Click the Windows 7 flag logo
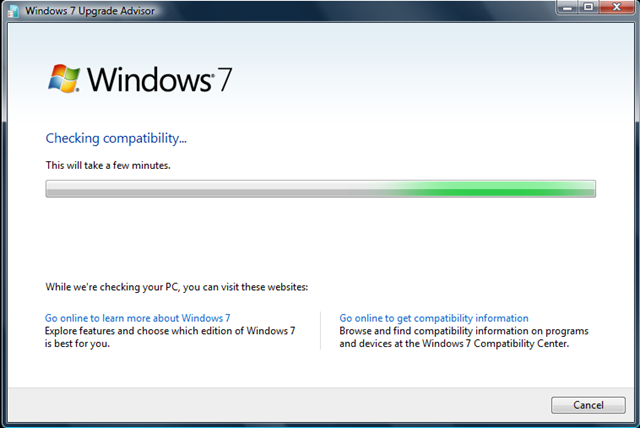 [64, 78]
